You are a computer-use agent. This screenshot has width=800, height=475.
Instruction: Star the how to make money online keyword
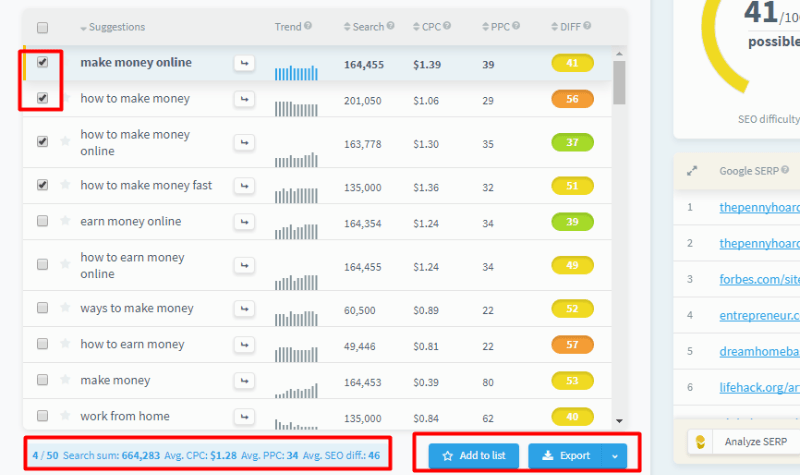[x=65, y=141]
